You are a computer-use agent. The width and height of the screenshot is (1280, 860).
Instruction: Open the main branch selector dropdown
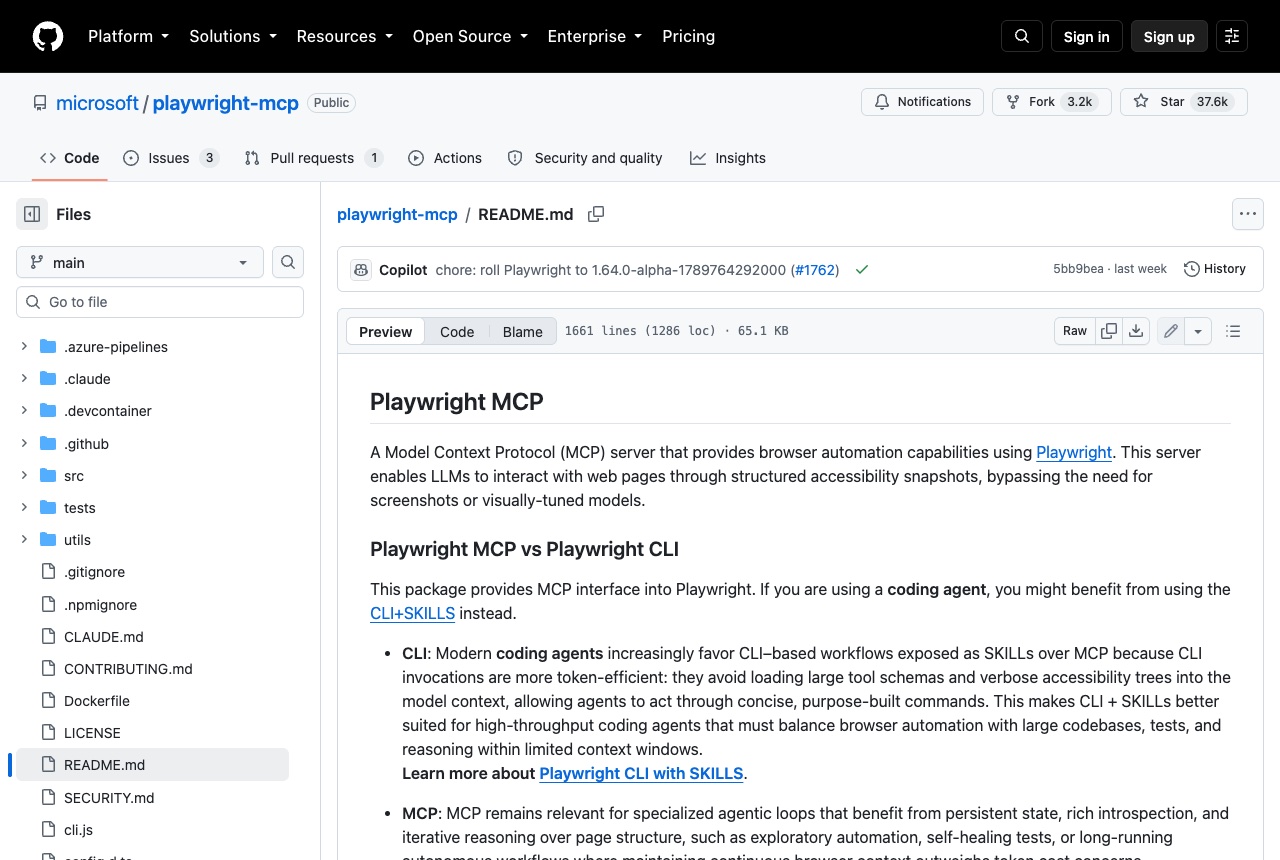pyautogui.click(x=140, y=262)
